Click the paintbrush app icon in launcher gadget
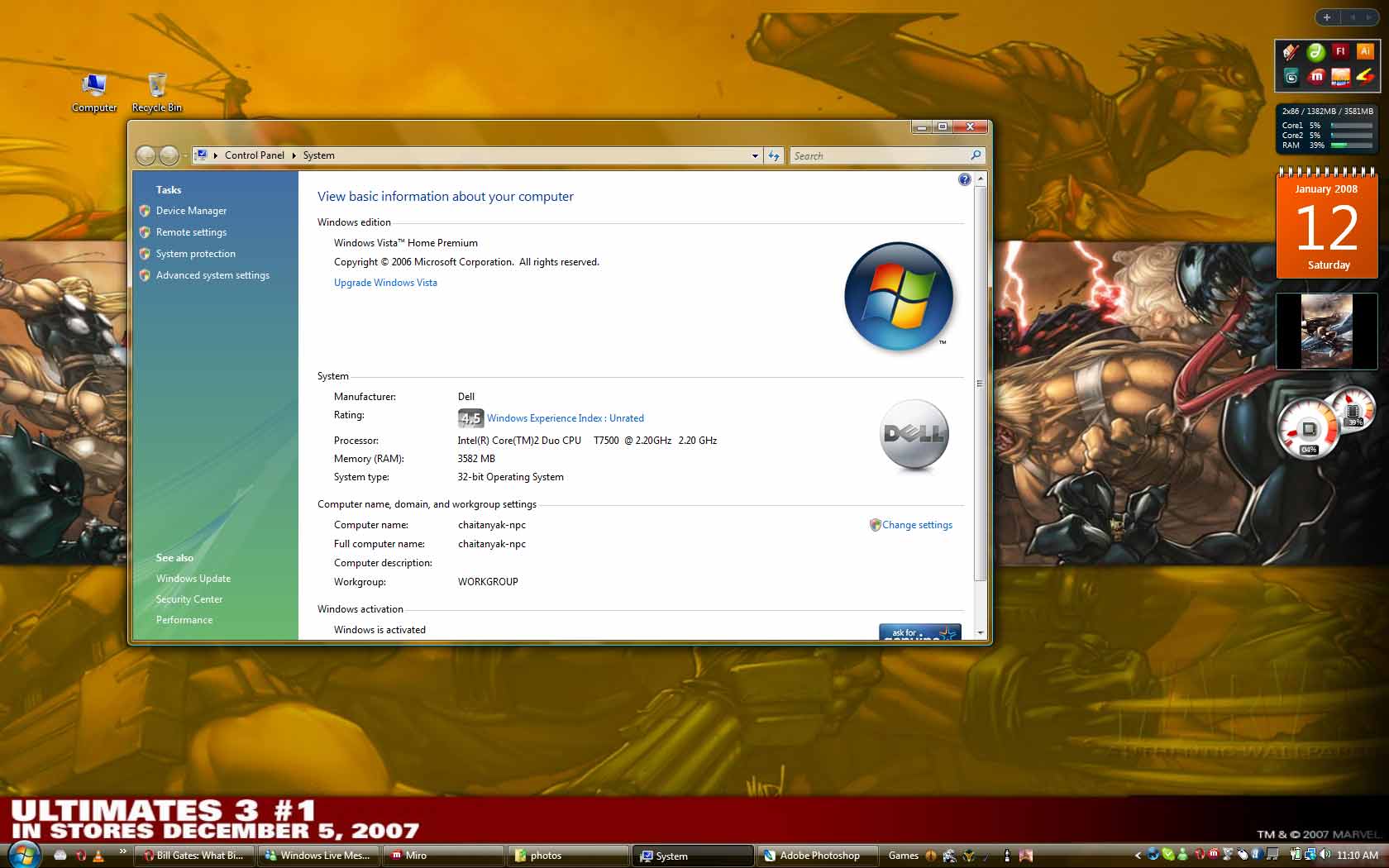This screenshot has height=868, width=1389. coord(1291,51)
